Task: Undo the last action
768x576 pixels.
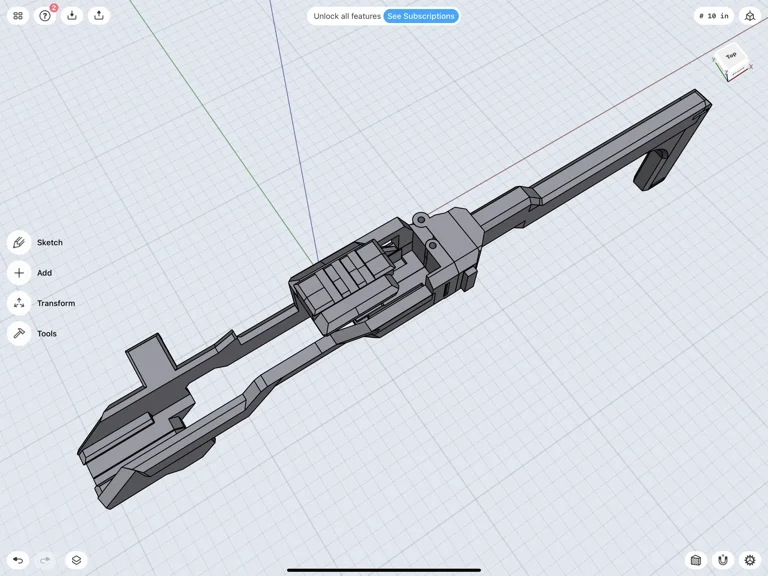Action: click(18, 560)
